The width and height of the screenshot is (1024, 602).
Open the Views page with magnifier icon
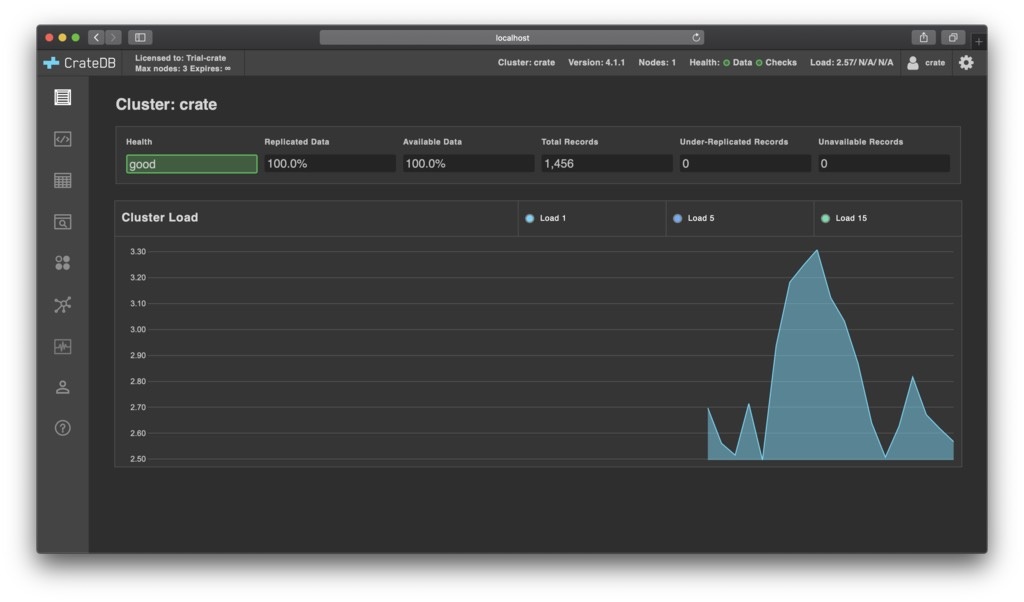coord(63,222)
